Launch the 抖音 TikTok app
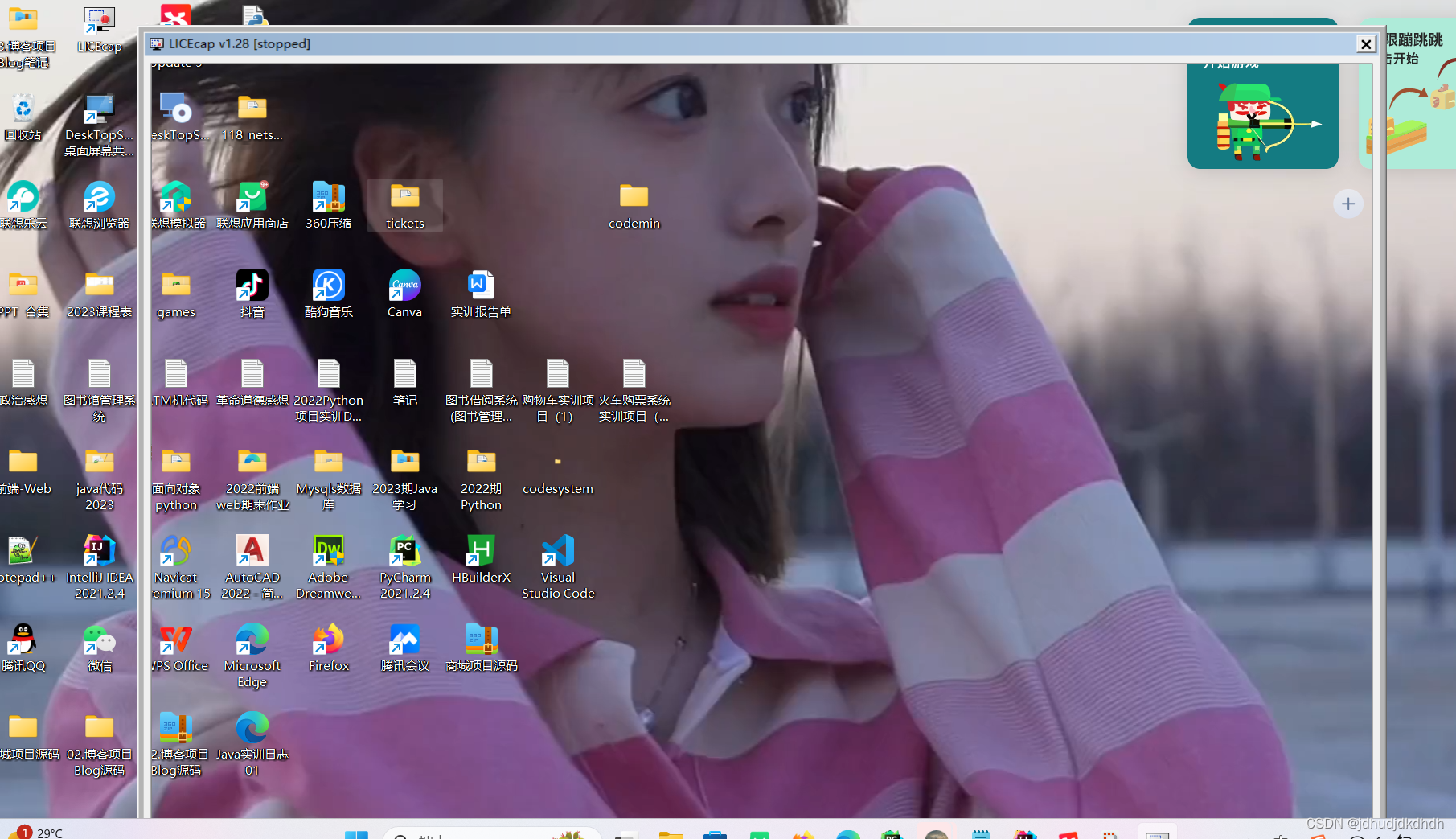Image resolution: width=1456 pixels, height=839 pixels. (252, 294)
